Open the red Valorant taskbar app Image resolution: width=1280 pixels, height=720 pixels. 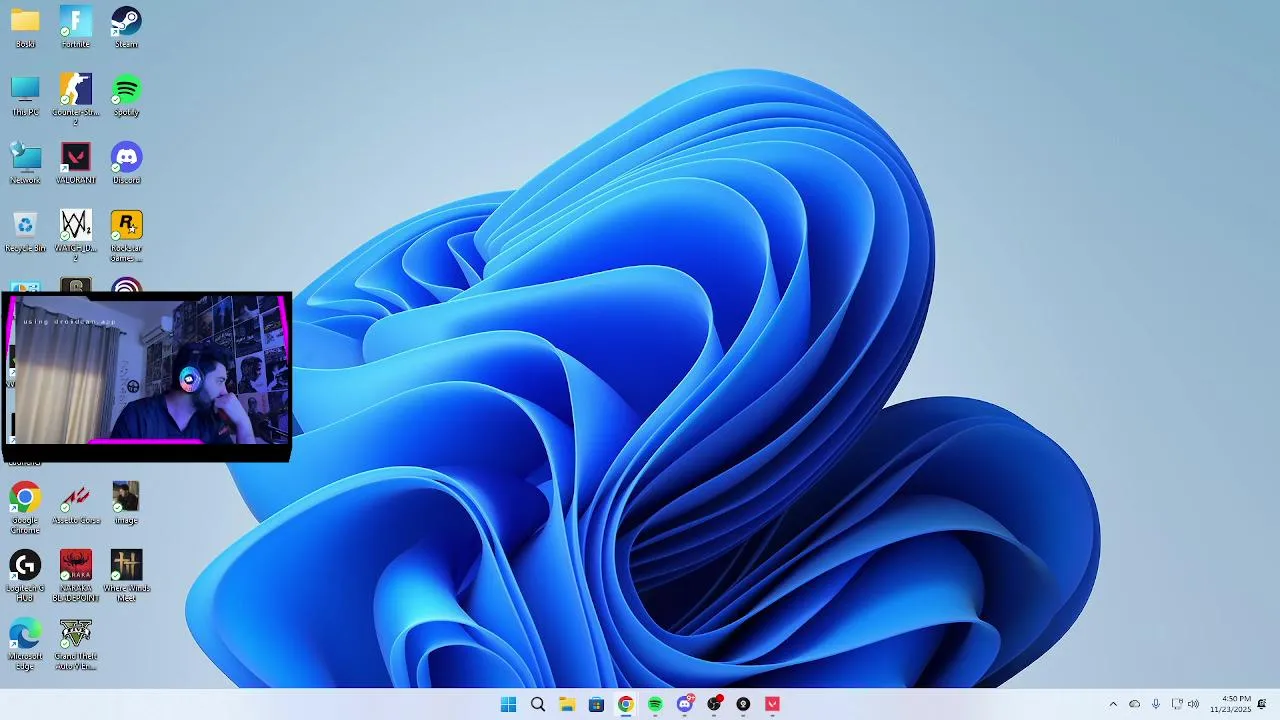(x=772, y=704)
